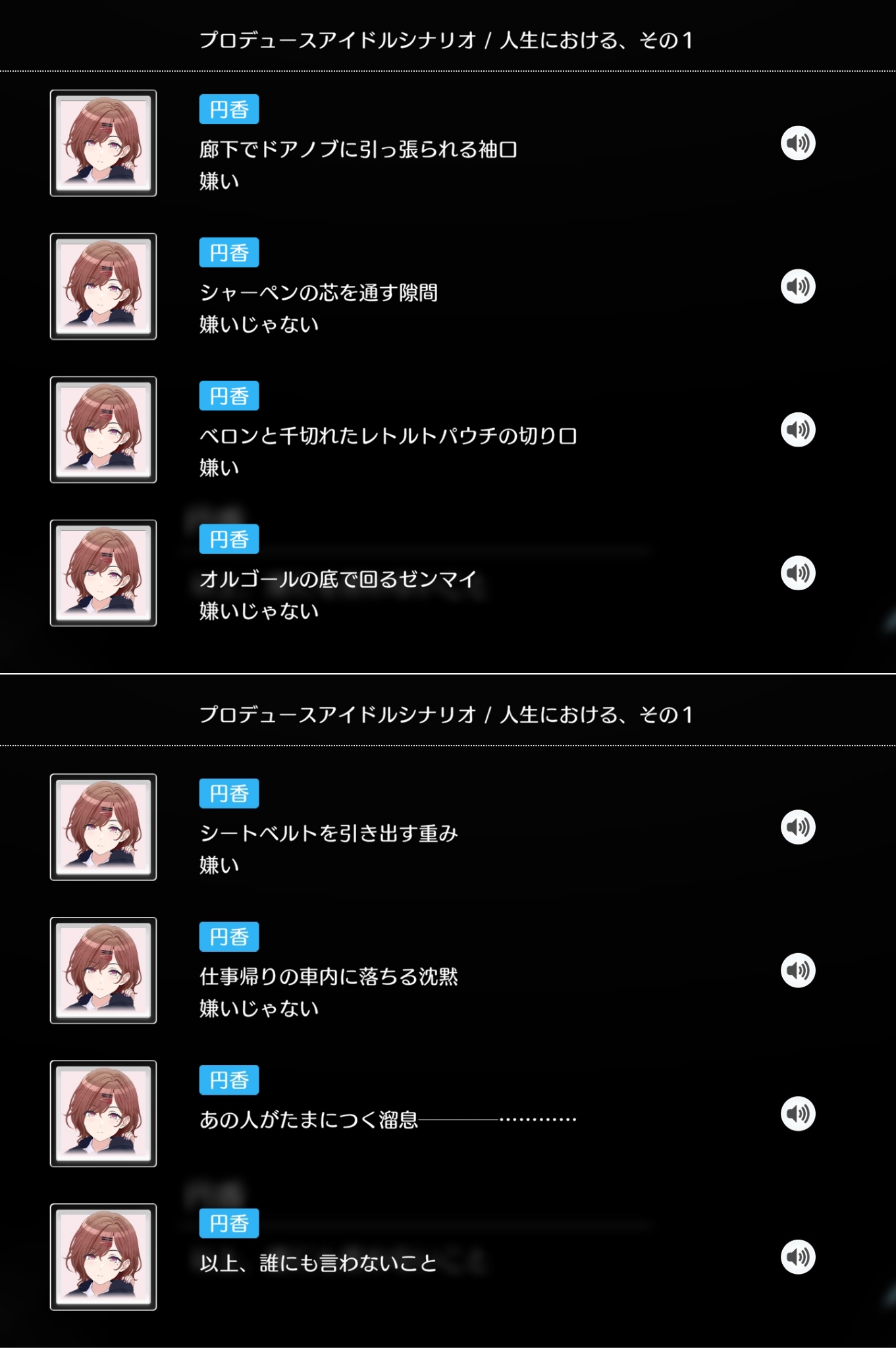Click Madoka portrait beside オルゴール line
The height and width of the screenshot is (1349, 896).
[x=103, y=573]
